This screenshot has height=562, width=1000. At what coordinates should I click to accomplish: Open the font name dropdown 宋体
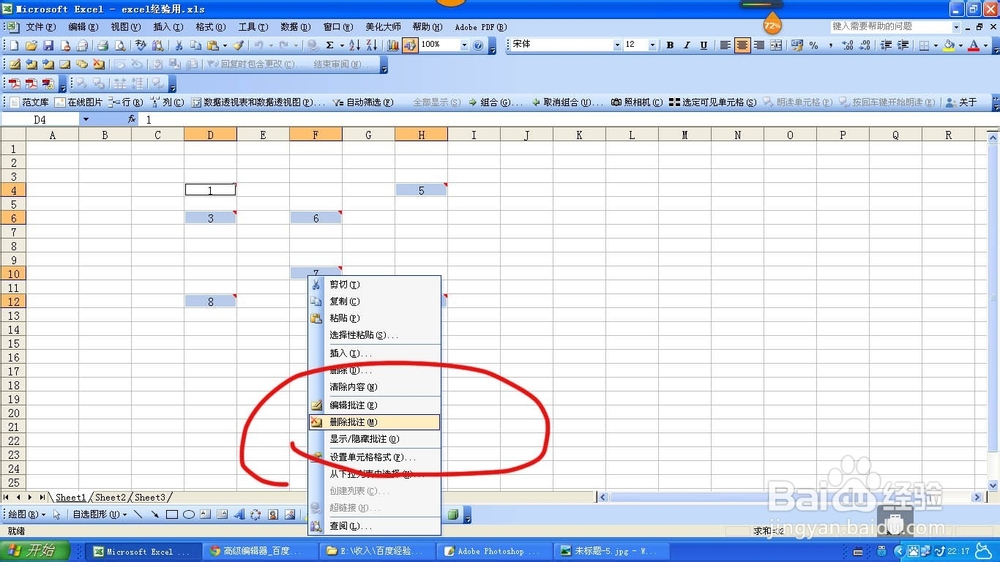(x=617, y=45)
